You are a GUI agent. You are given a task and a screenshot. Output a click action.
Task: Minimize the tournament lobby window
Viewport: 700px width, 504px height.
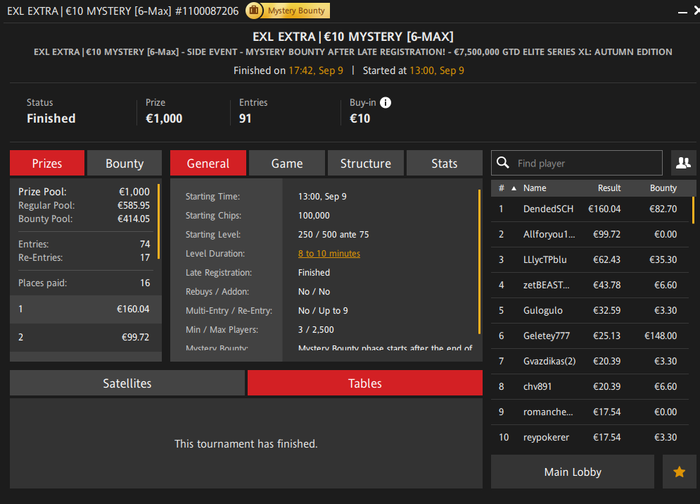click(682, 12)
